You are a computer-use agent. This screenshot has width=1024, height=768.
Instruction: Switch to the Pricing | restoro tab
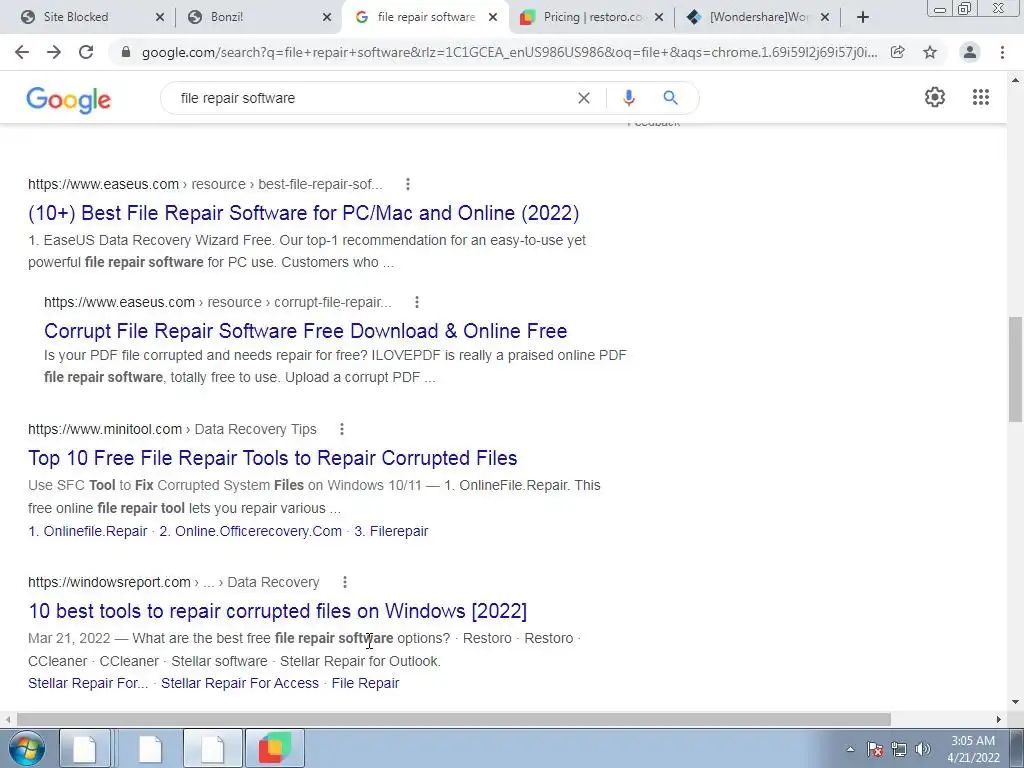(x=591, y=17)
